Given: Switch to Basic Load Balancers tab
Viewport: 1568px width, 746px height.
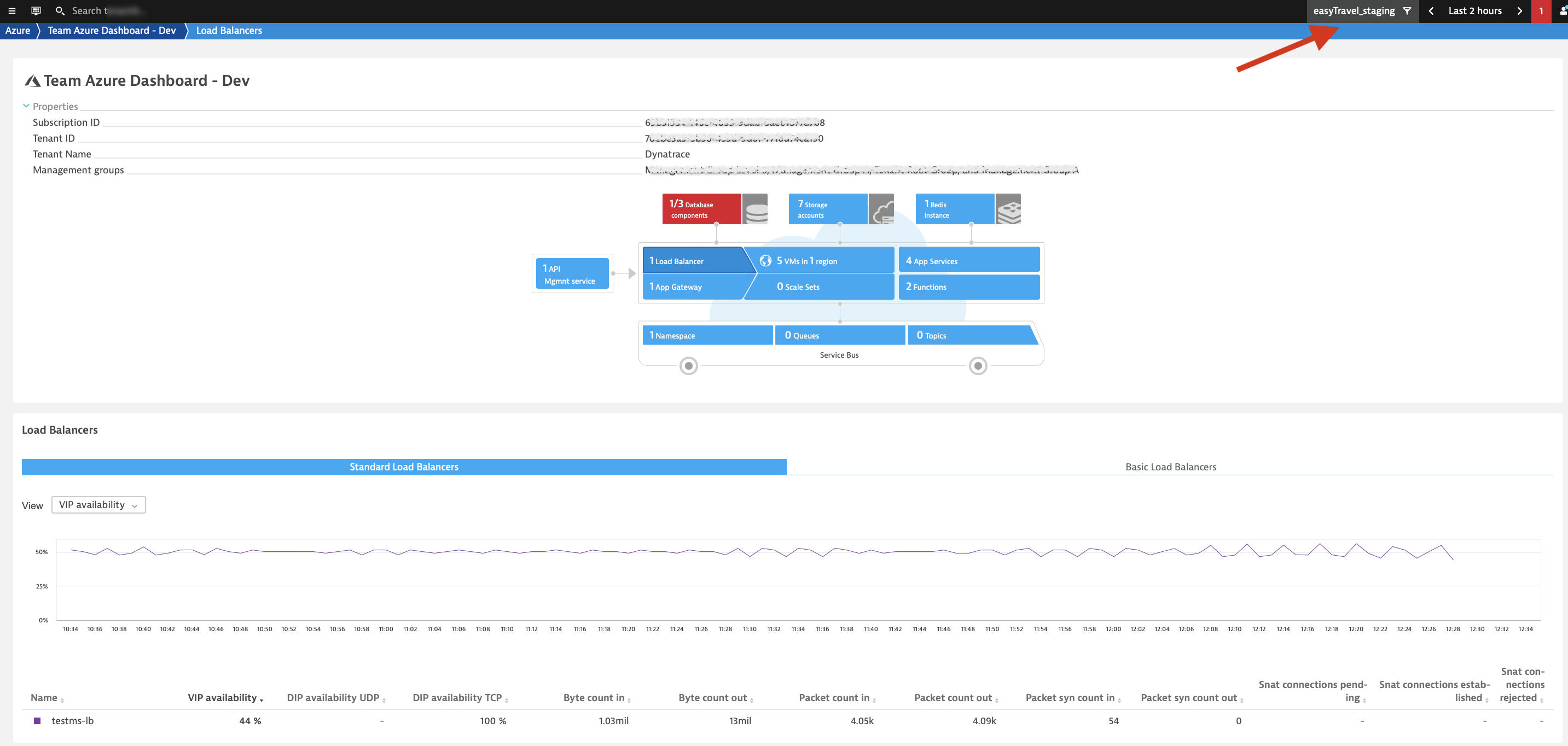Looking at the screenshot, I should pos(1170,467).
